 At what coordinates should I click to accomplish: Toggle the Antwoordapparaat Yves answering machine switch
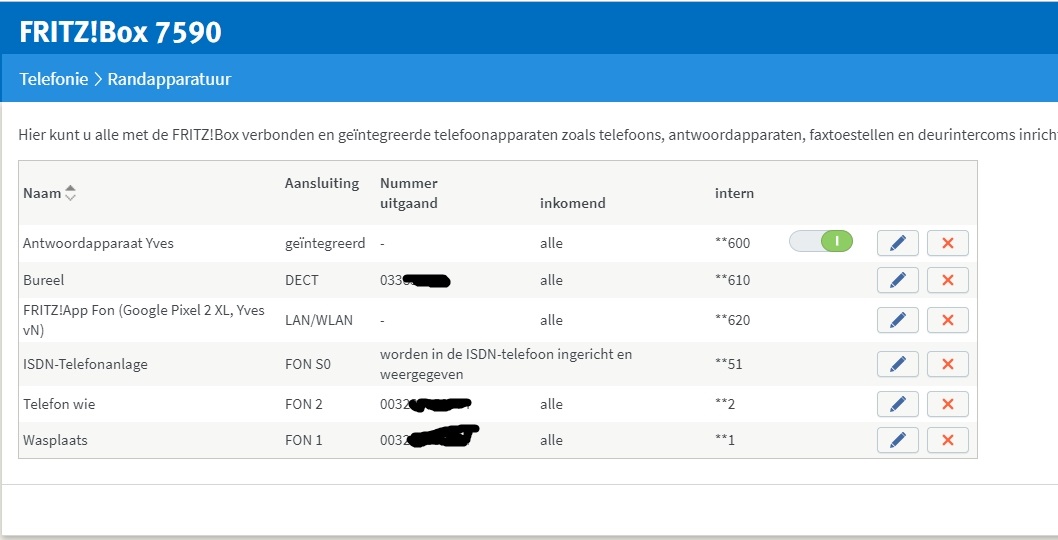tap(821, 241)
